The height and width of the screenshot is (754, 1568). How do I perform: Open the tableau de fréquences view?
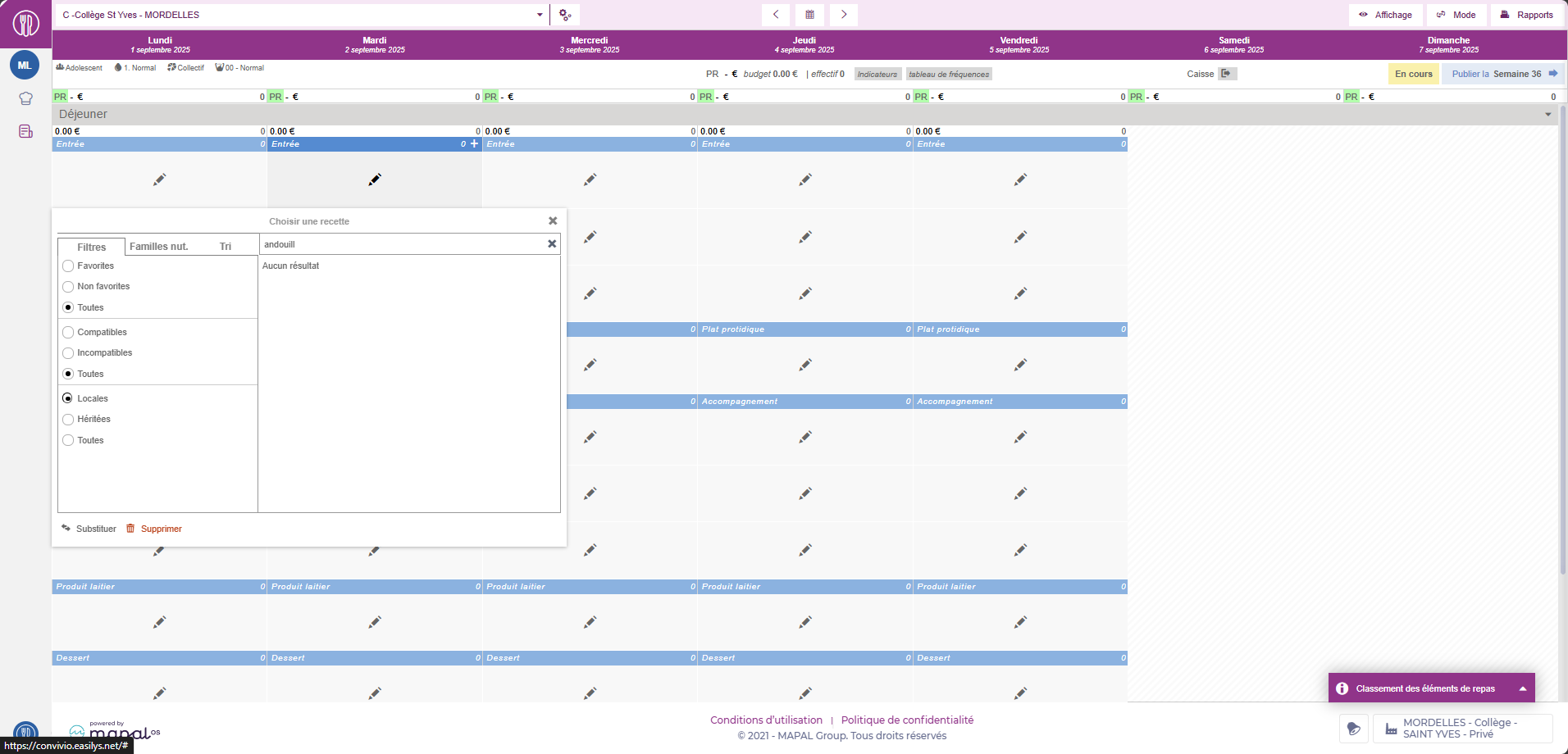[x=949, y=74]
